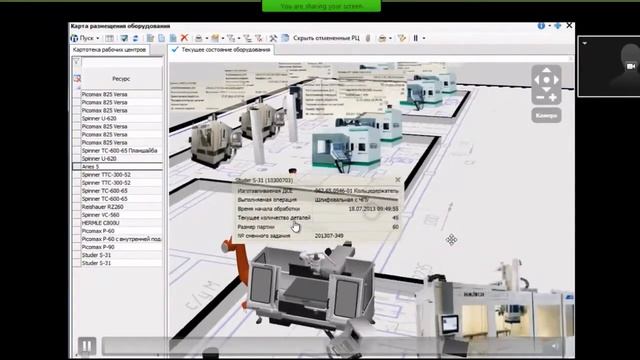Screen dimensions: 640x360
Task: Click the wrench and hammer tools icon
Action: tap(273, 38)
